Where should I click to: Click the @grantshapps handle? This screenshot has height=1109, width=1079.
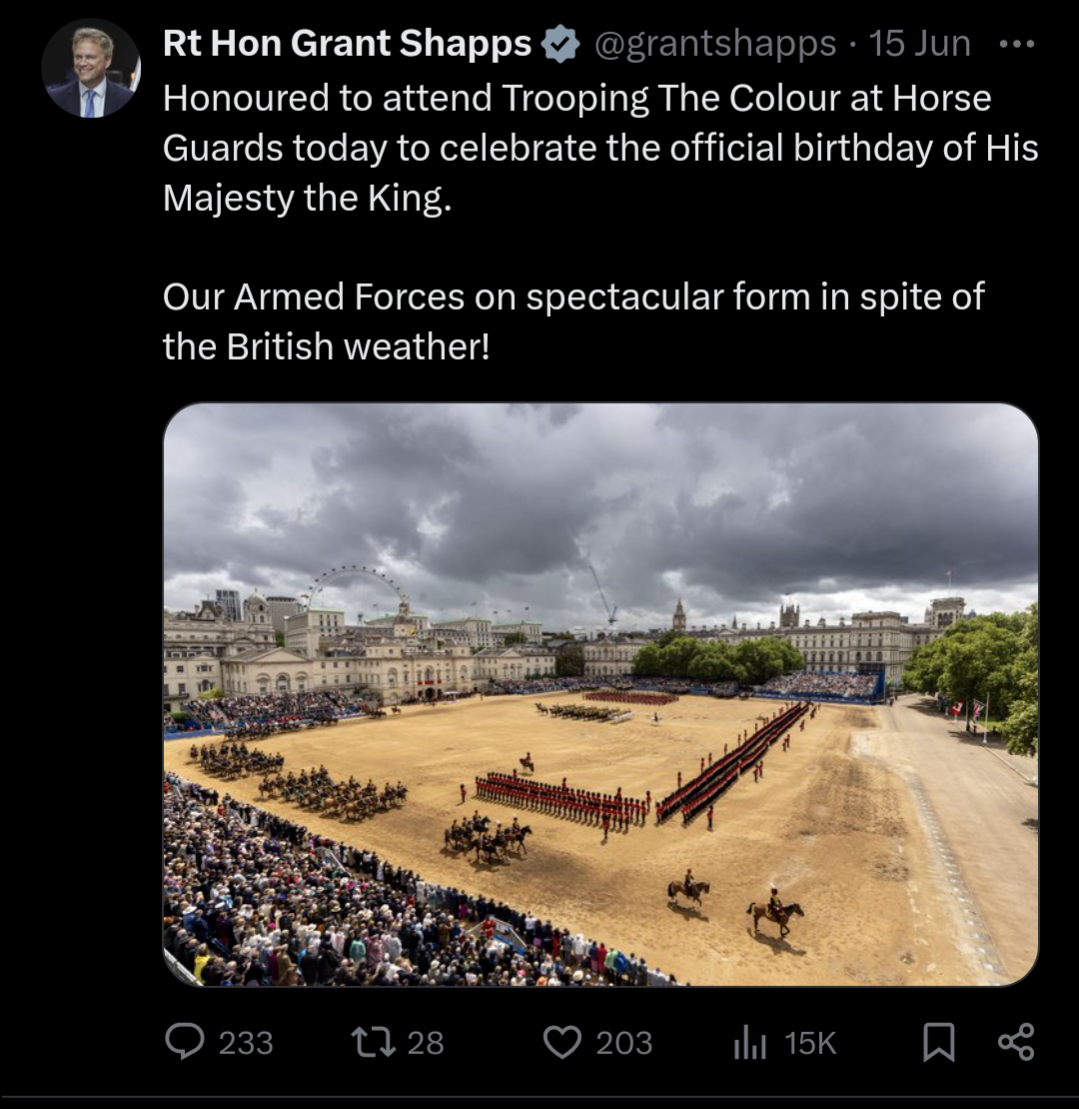pos(716,44)
